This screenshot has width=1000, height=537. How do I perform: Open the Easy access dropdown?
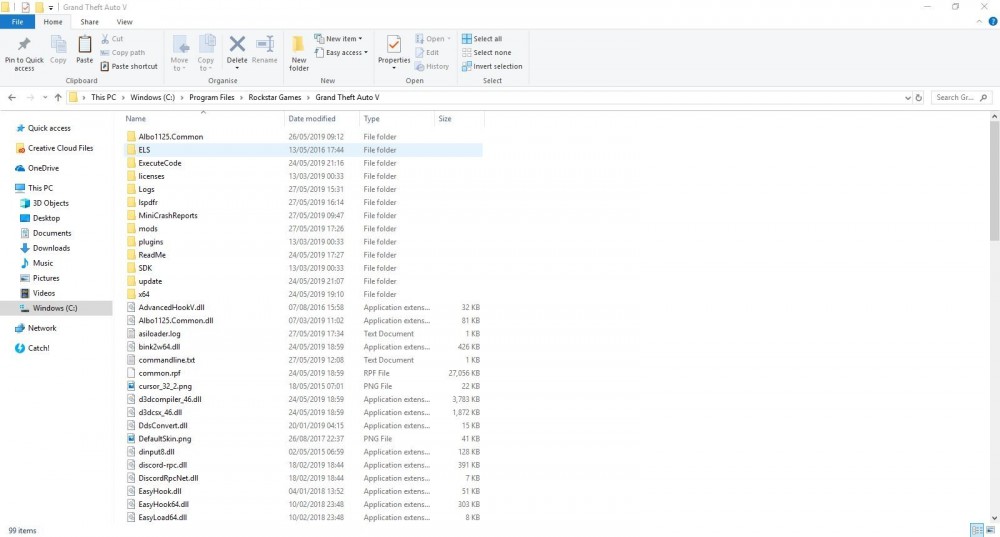click(341, 53)
